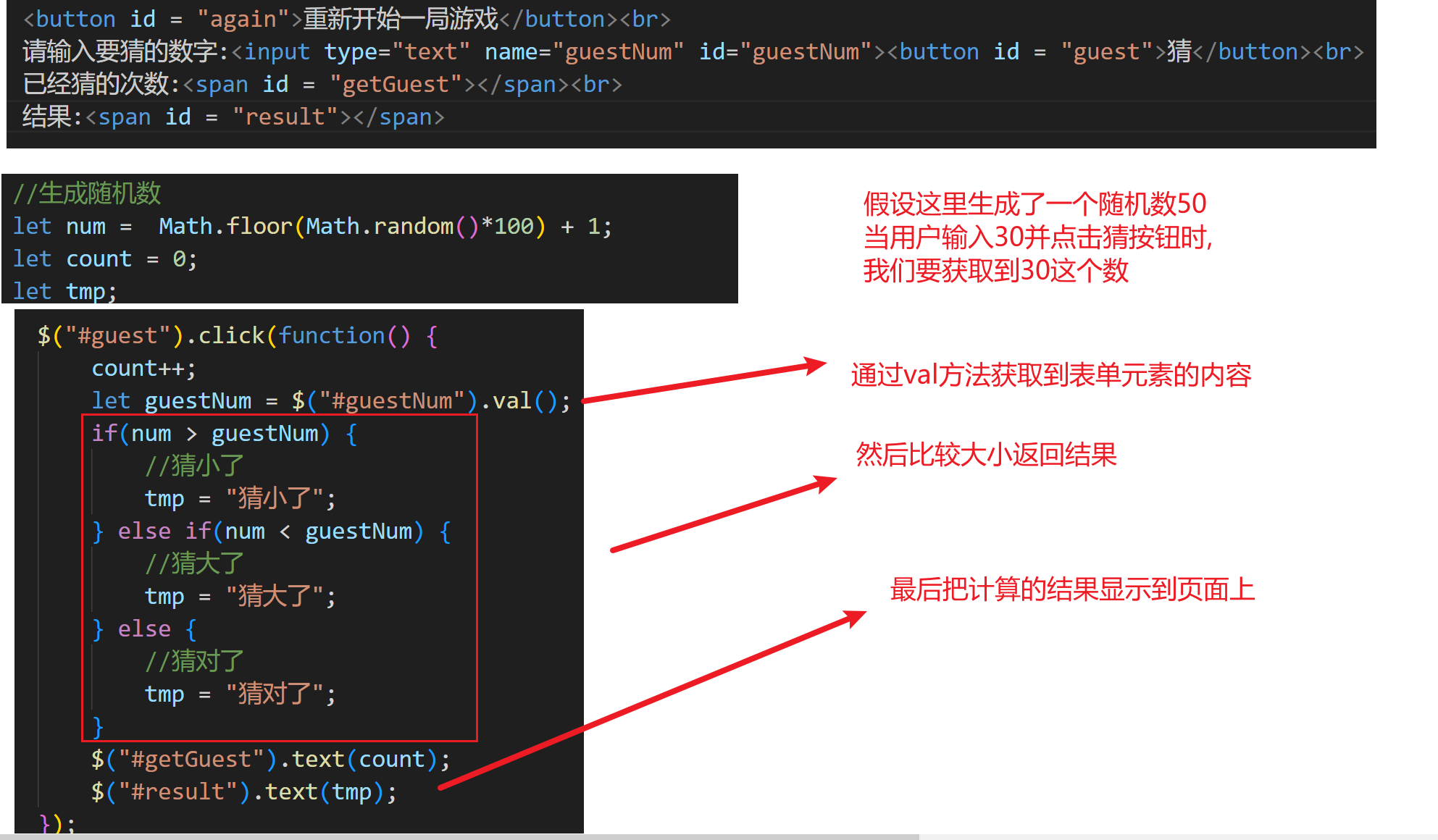Click the span id "result" HTML line
This screenshot has width=1438, height=840.
(233, 117)
